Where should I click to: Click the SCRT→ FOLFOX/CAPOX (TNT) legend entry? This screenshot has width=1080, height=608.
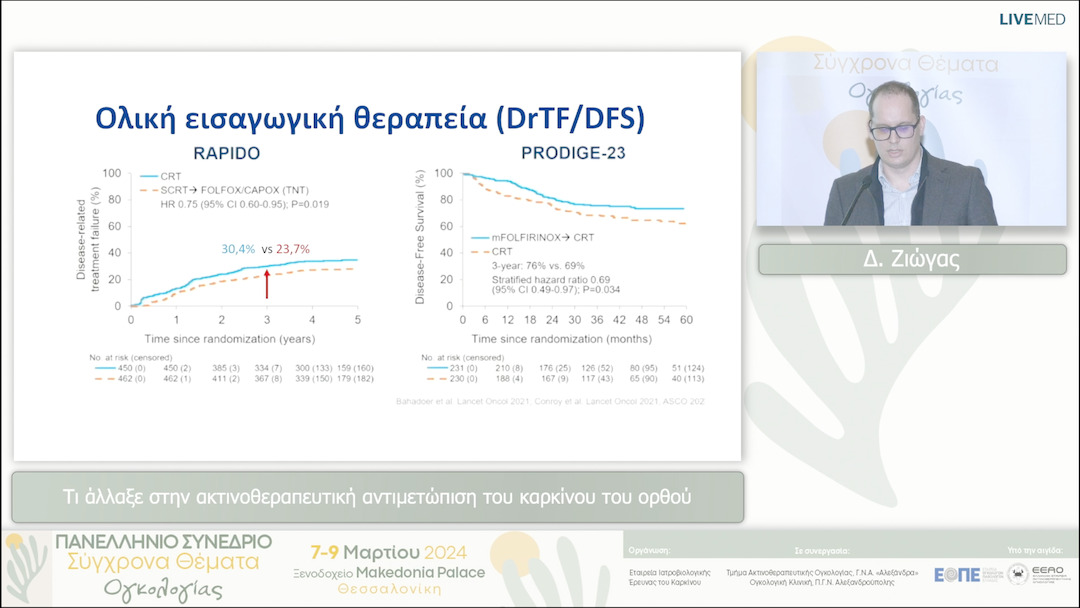point(225,190)
